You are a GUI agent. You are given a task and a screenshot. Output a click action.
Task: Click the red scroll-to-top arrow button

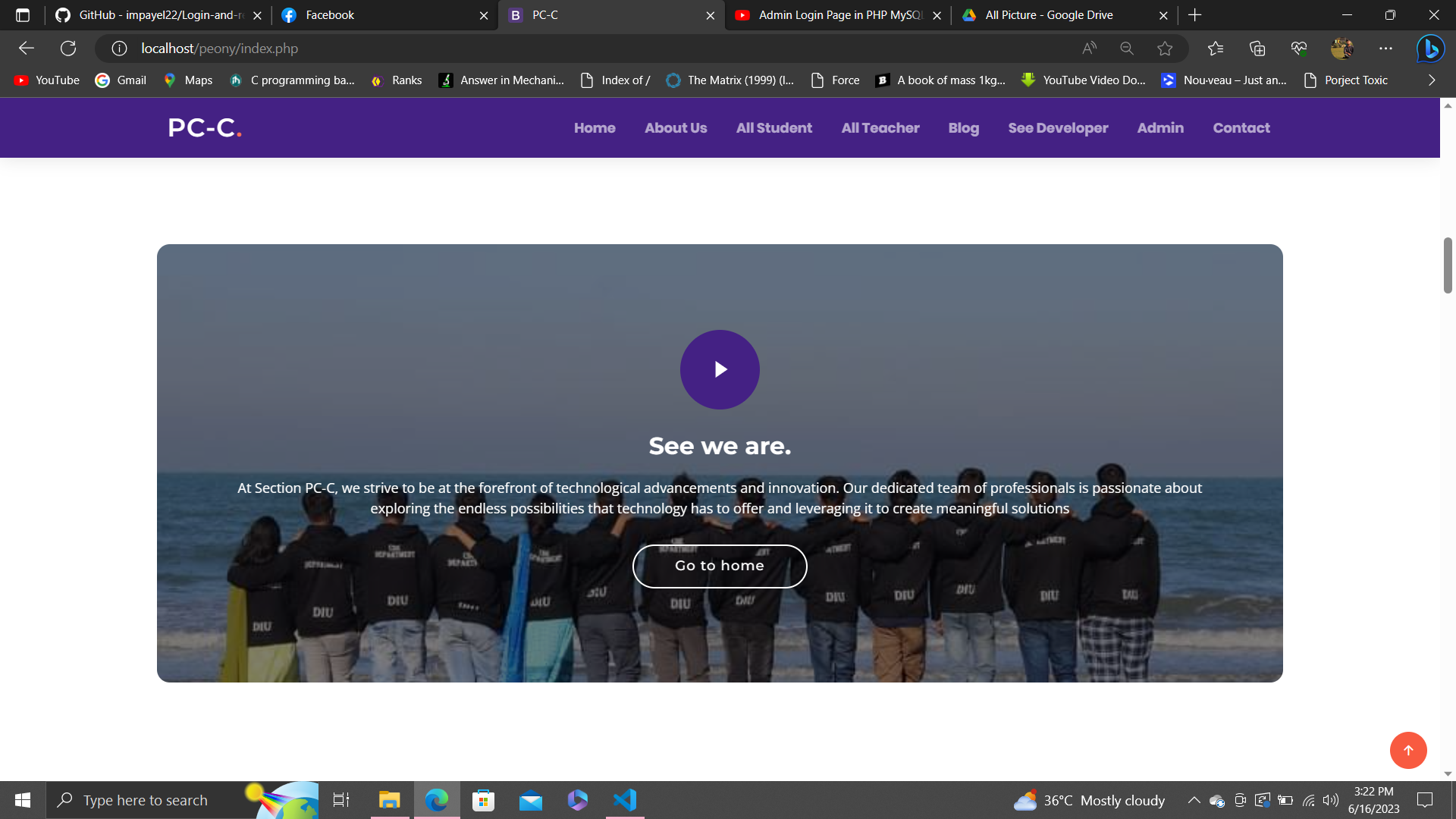click(1408, 750)
